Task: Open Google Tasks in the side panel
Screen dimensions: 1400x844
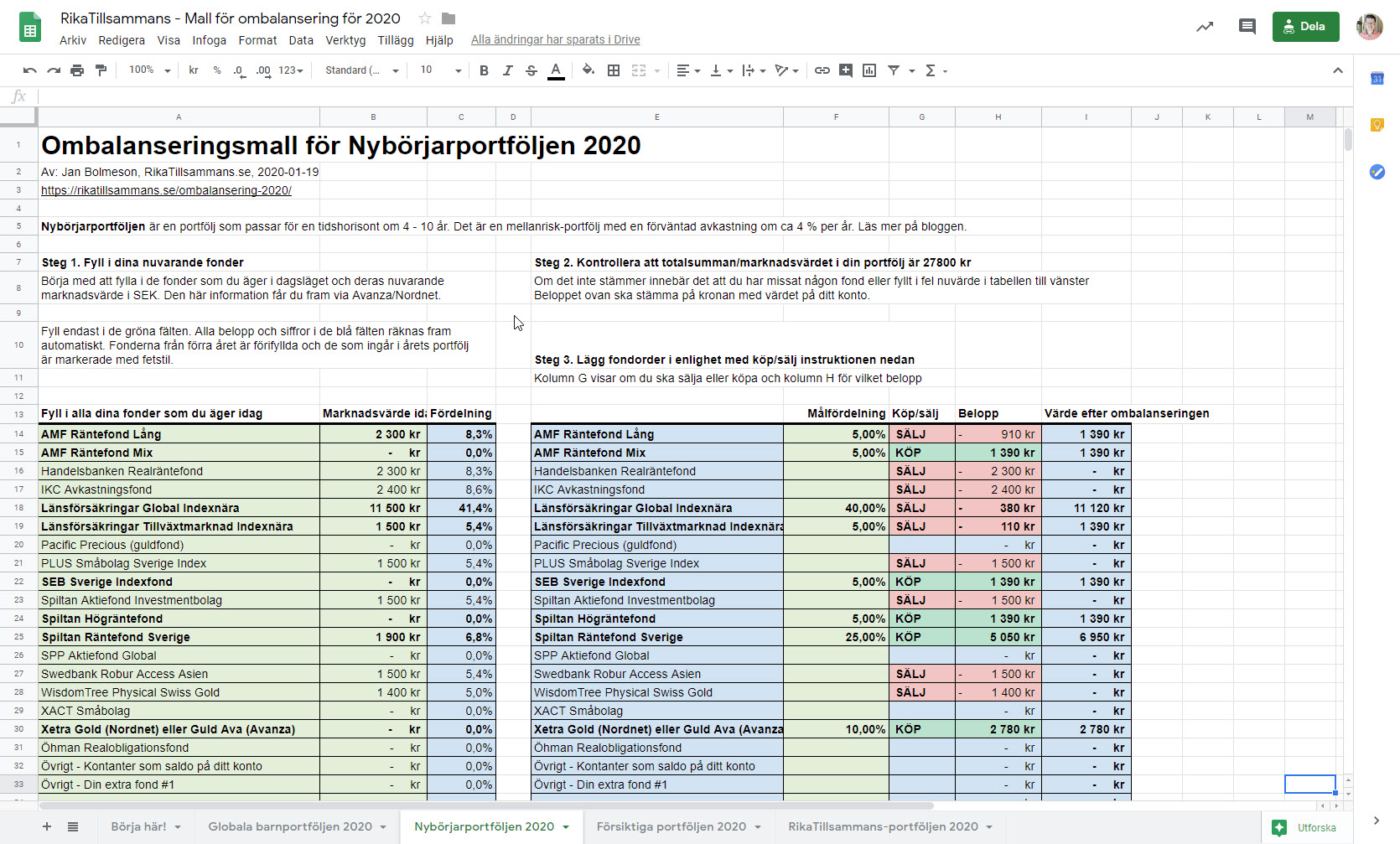Action: coord(1377,172)
